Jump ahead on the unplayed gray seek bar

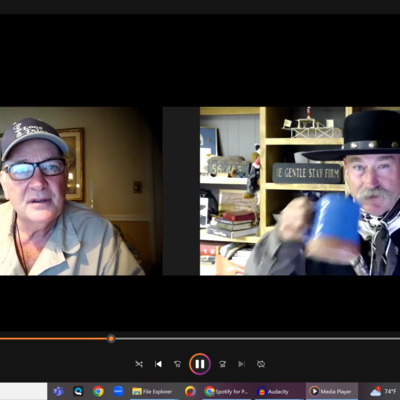pyautogui.click(x=257, y=339)
